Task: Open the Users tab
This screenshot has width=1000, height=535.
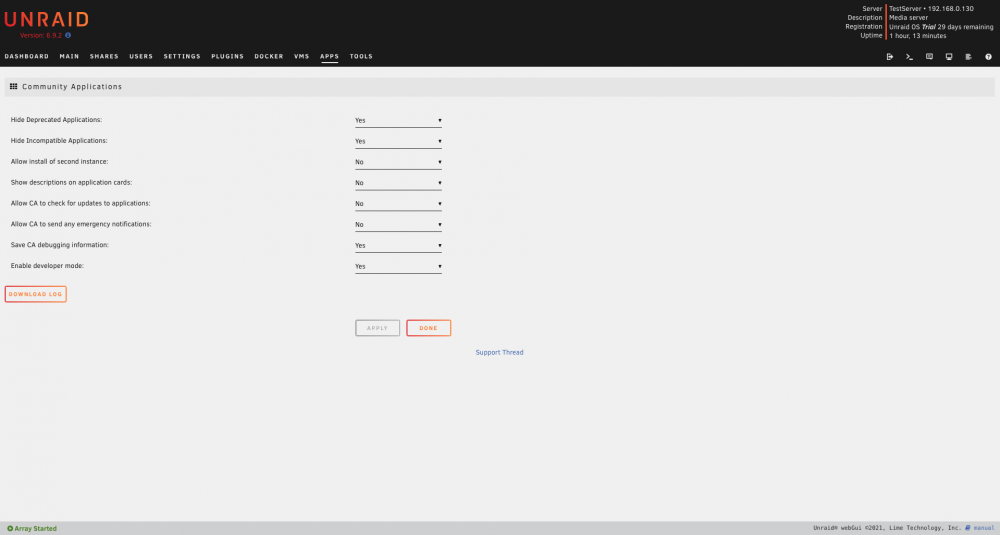Action: pos(141,57)
